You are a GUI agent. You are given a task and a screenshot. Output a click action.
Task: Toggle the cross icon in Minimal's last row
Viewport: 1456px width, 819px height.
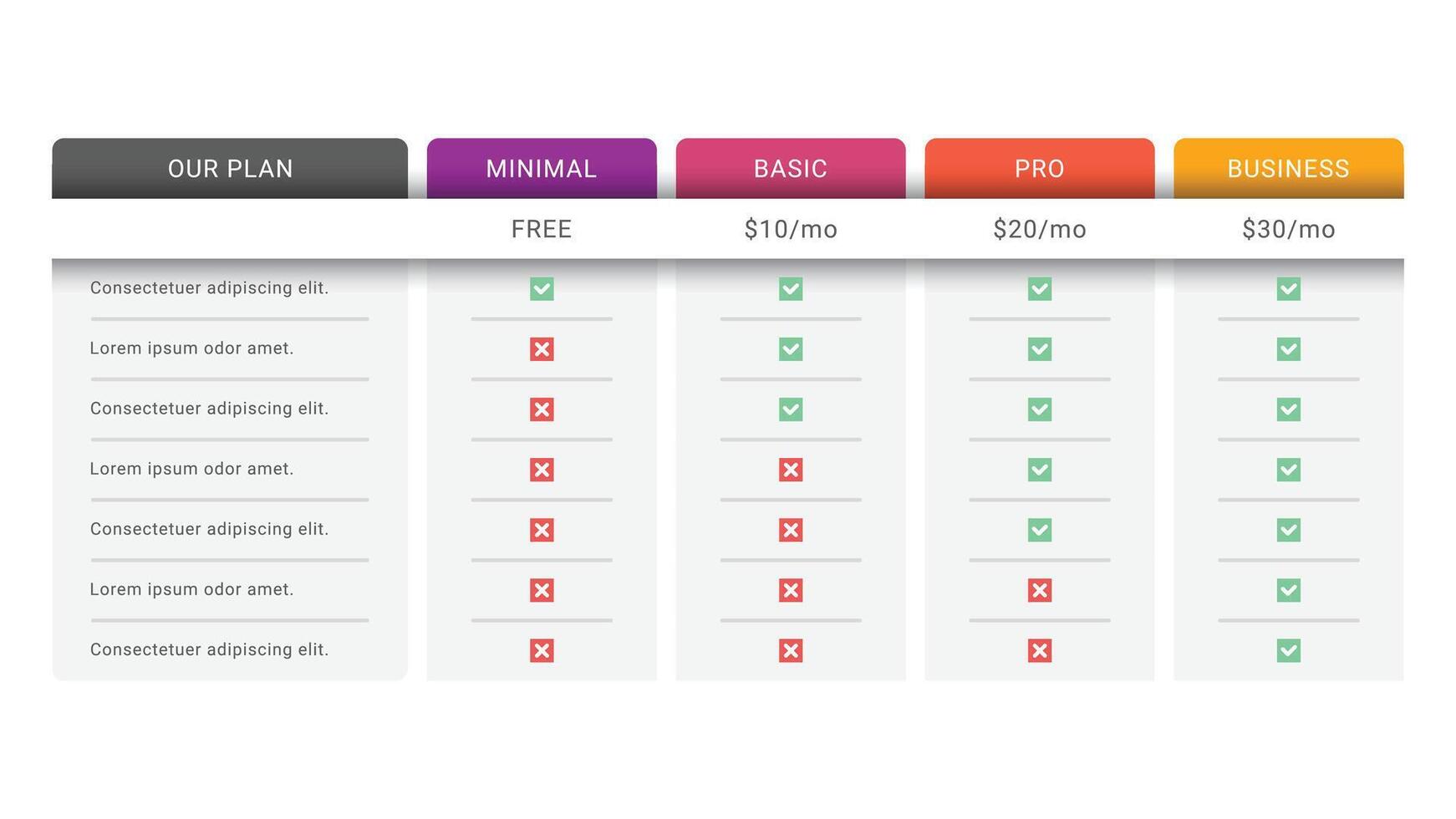point(542,650)
